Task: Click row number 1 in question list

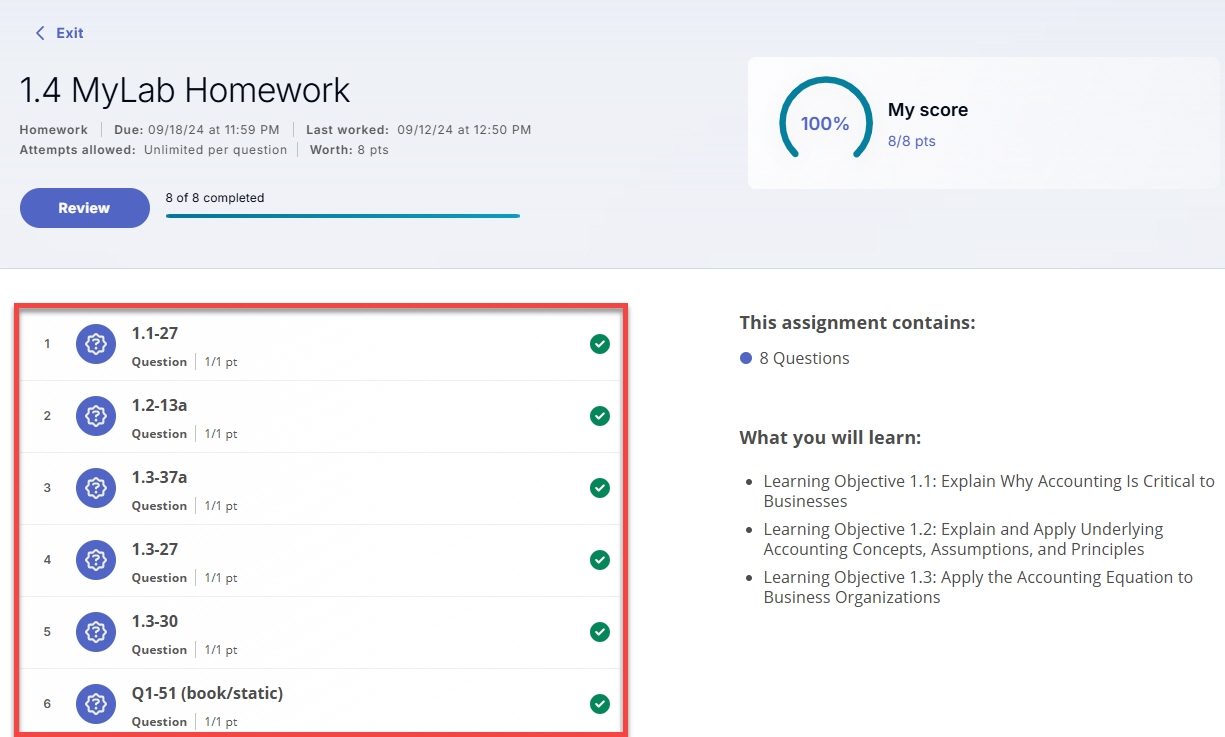Action: click(47, 344)
